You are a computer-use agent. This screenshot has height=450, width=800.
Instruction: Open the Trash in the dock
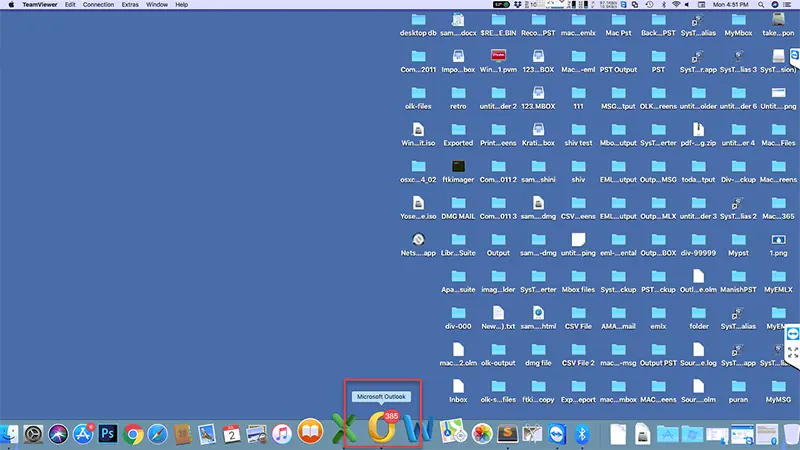point(792,434)
